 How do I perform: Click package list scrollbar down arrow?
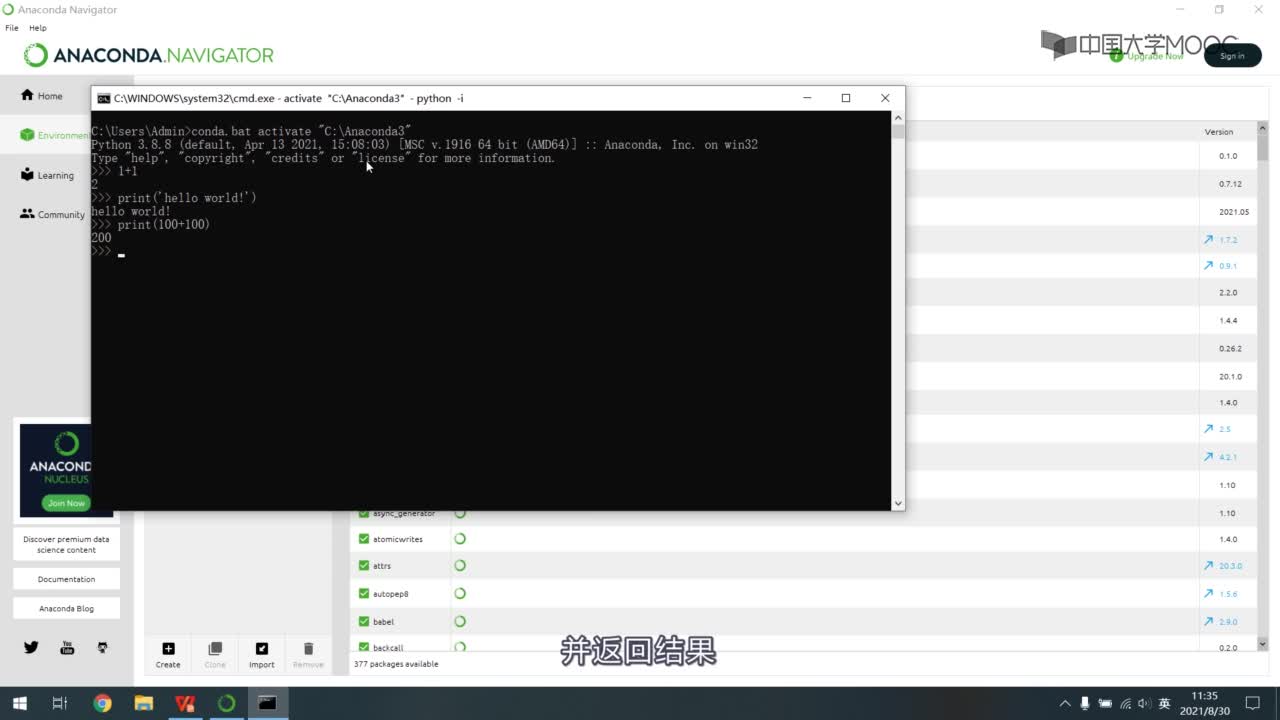[x=1262, y=644]
